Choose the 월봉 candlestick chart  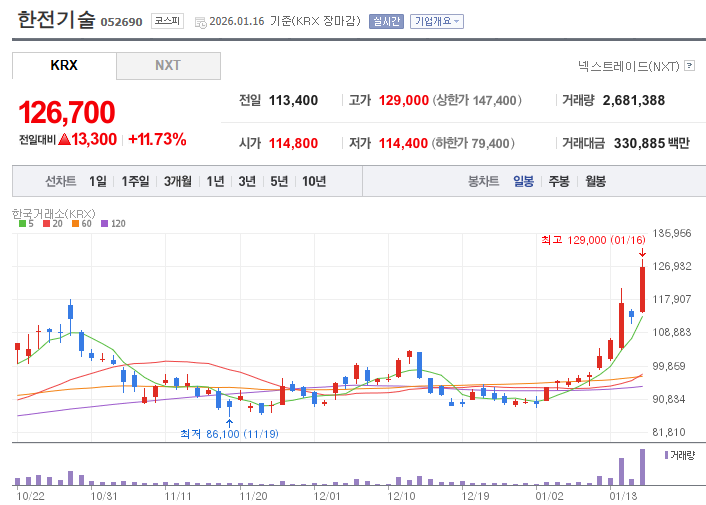point(595,181)
